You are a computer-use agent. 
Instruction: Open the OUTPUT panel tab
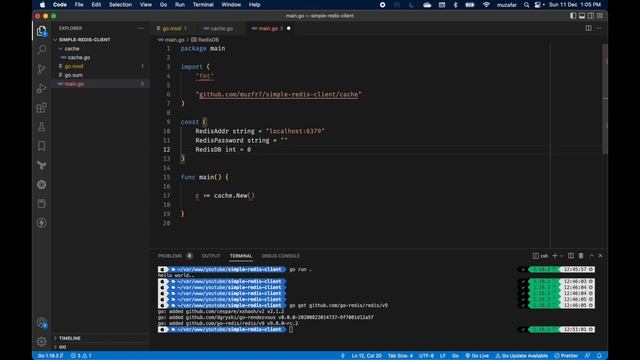pyautogui.click(x=211, y=256)
